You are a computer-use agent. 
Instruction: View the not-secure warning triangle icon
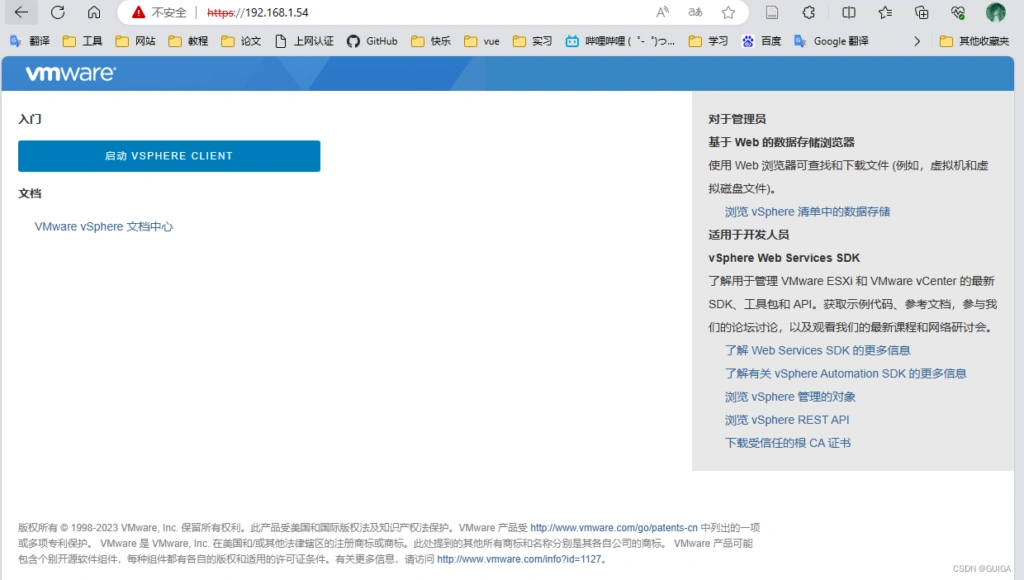pos(138,12)
